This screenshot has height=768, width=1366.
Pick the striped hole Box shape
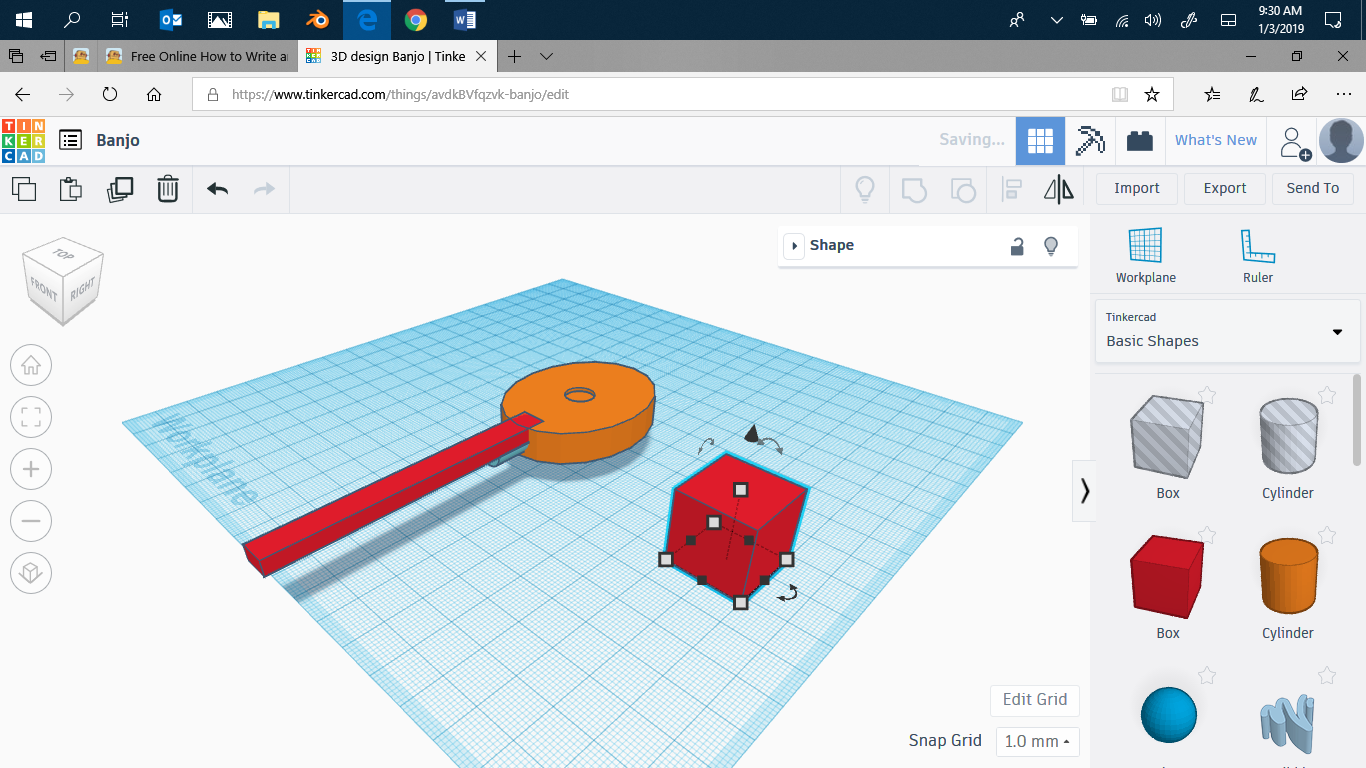tap(1168, 435)
